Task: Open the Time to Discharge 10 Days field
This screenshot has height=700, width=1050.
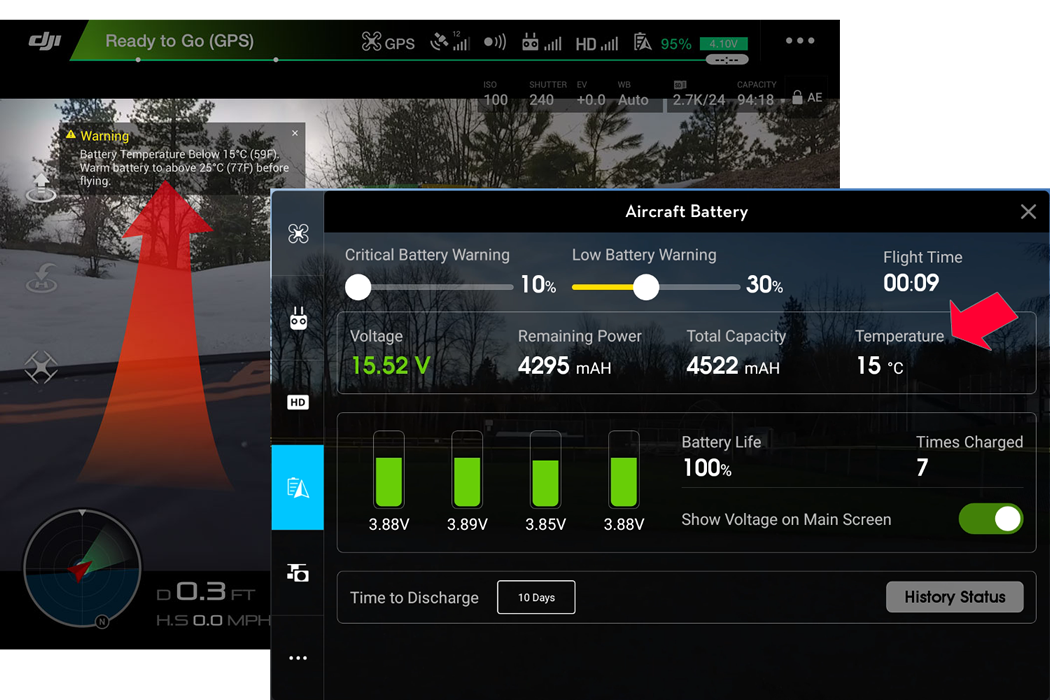Action: coord(536,597)
